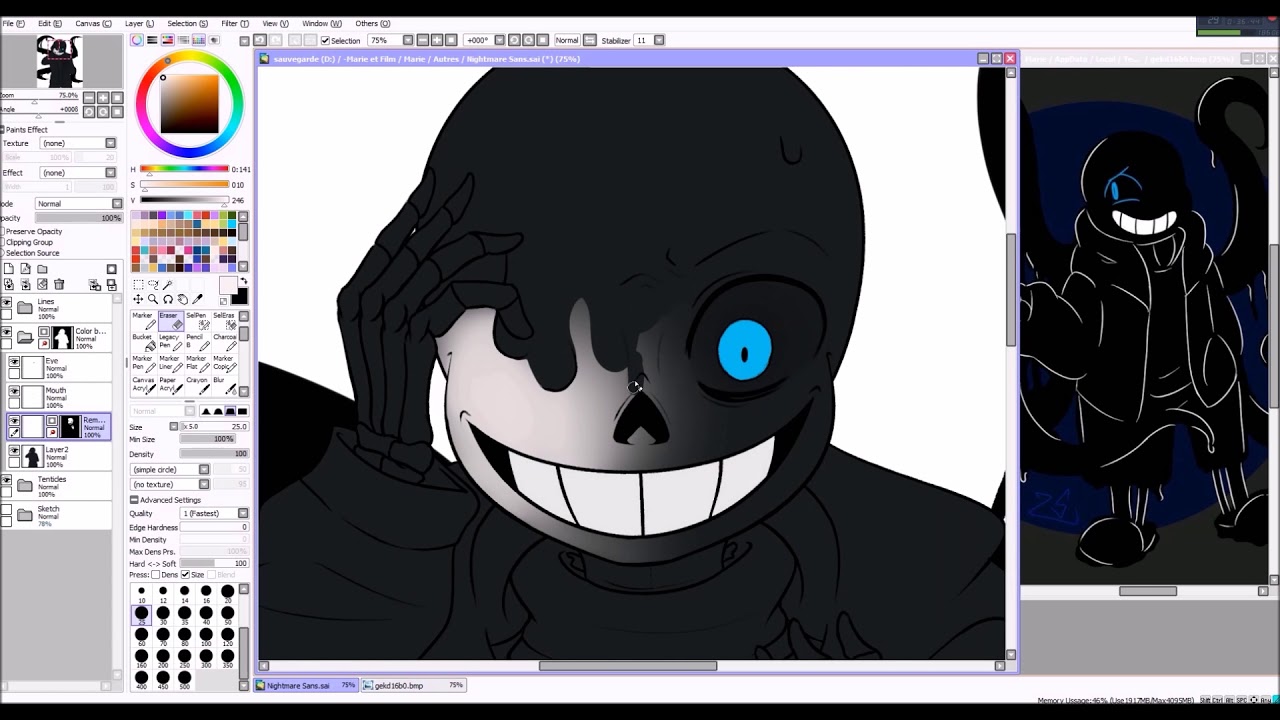This screenshot has width=1280, height=720.
Task: Select the hand pan tool
Action: (x=182, y=300)
